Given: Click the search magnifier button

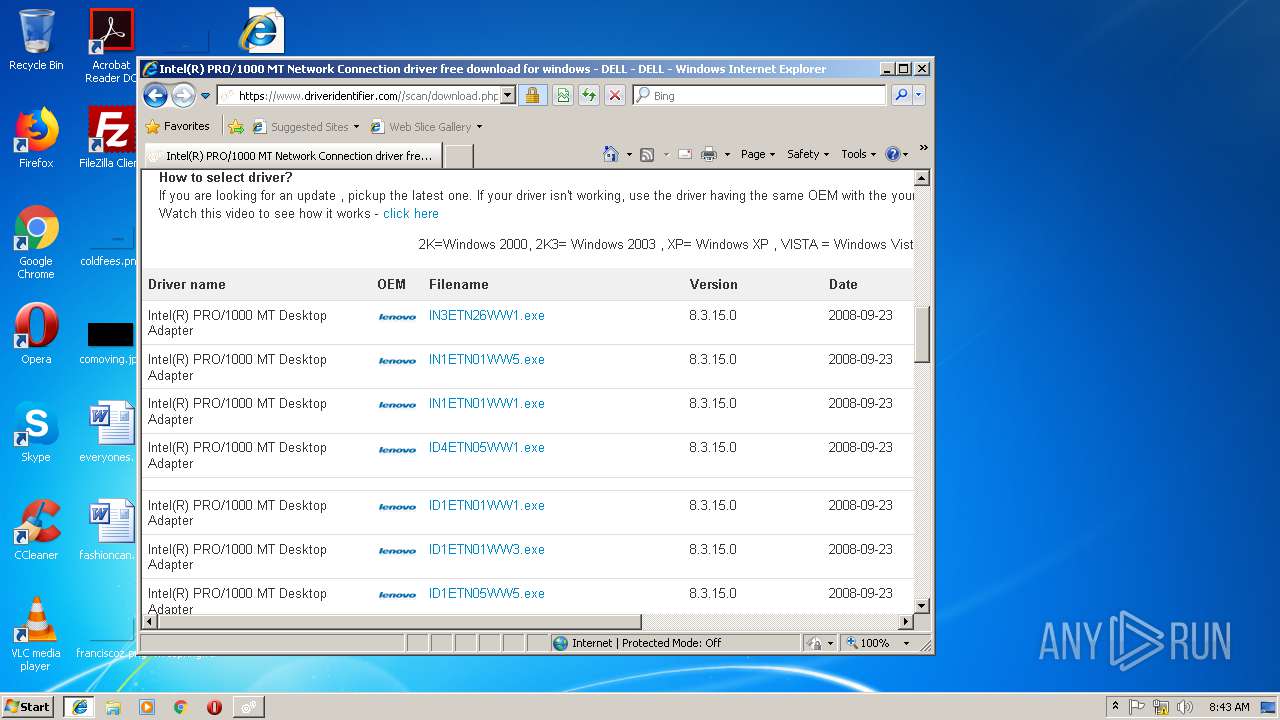Looking at the screenshot, I should (x=901, y=96).
